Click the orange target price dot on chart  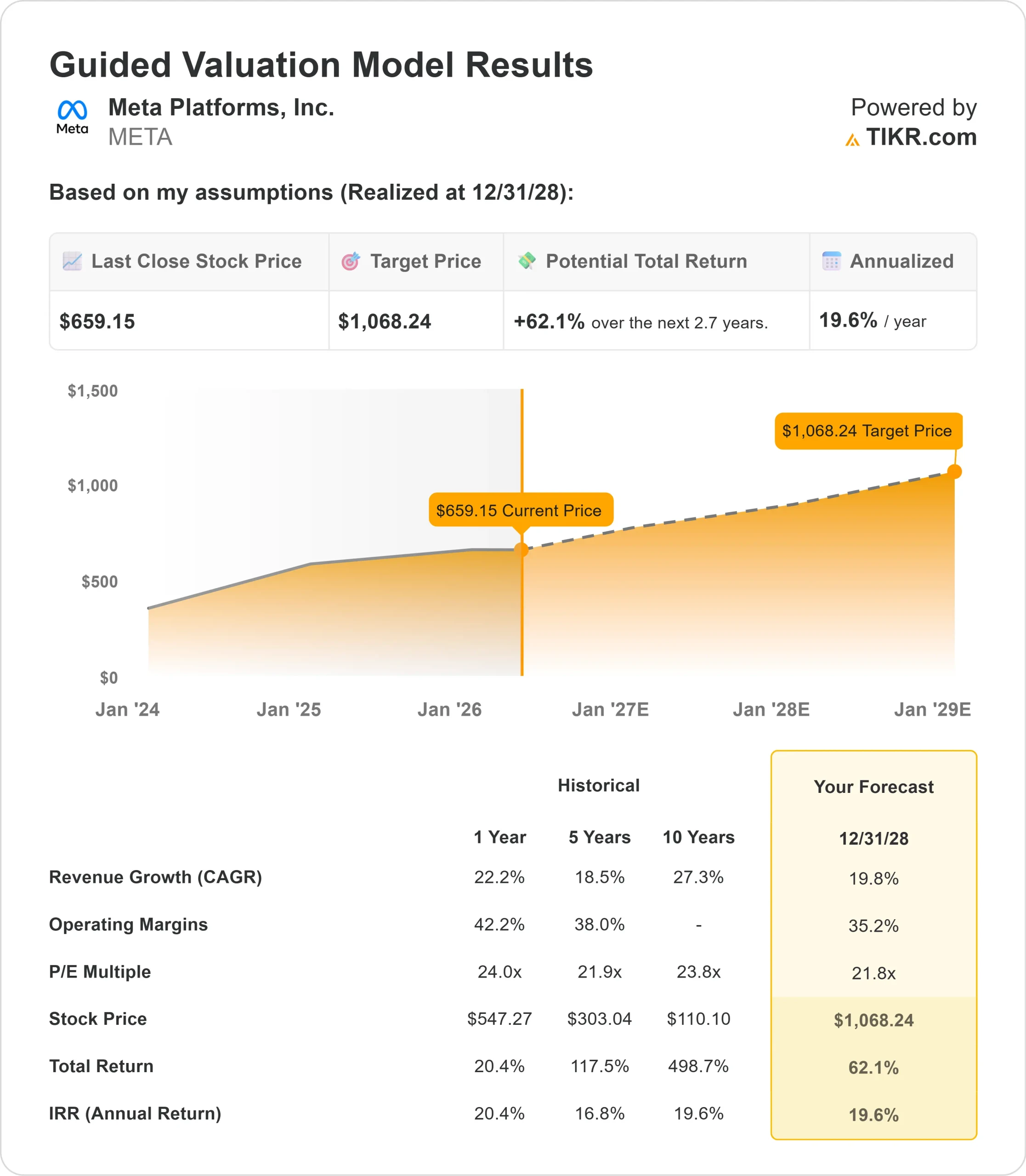click(954, 471)
